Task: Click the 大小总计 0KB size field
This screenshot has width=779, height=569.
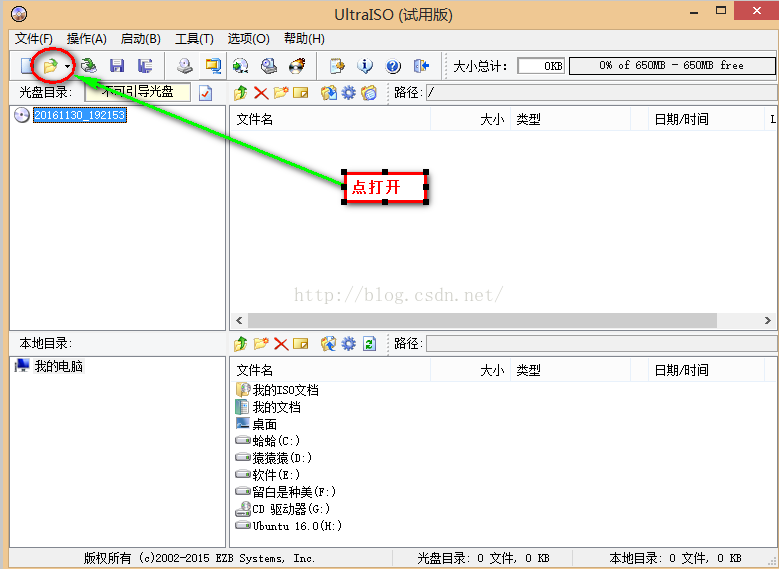Action: tap(541, 66)
